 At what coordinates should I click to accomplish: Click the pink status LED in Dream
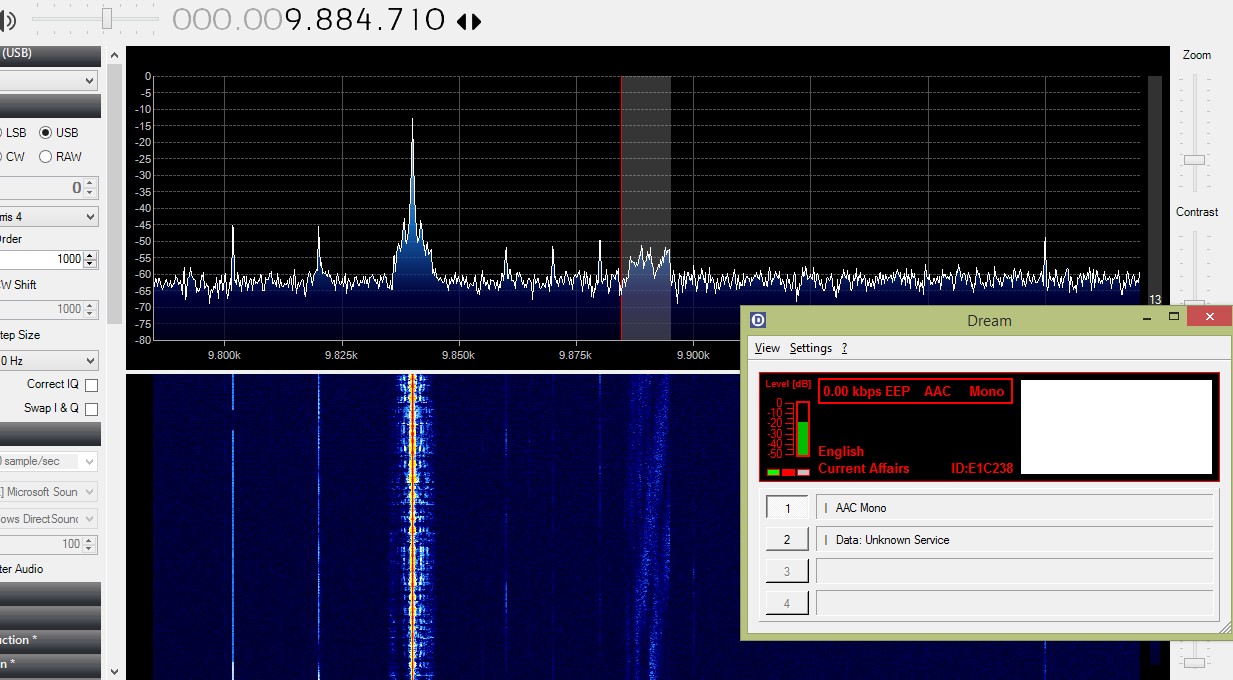[803, 472]
